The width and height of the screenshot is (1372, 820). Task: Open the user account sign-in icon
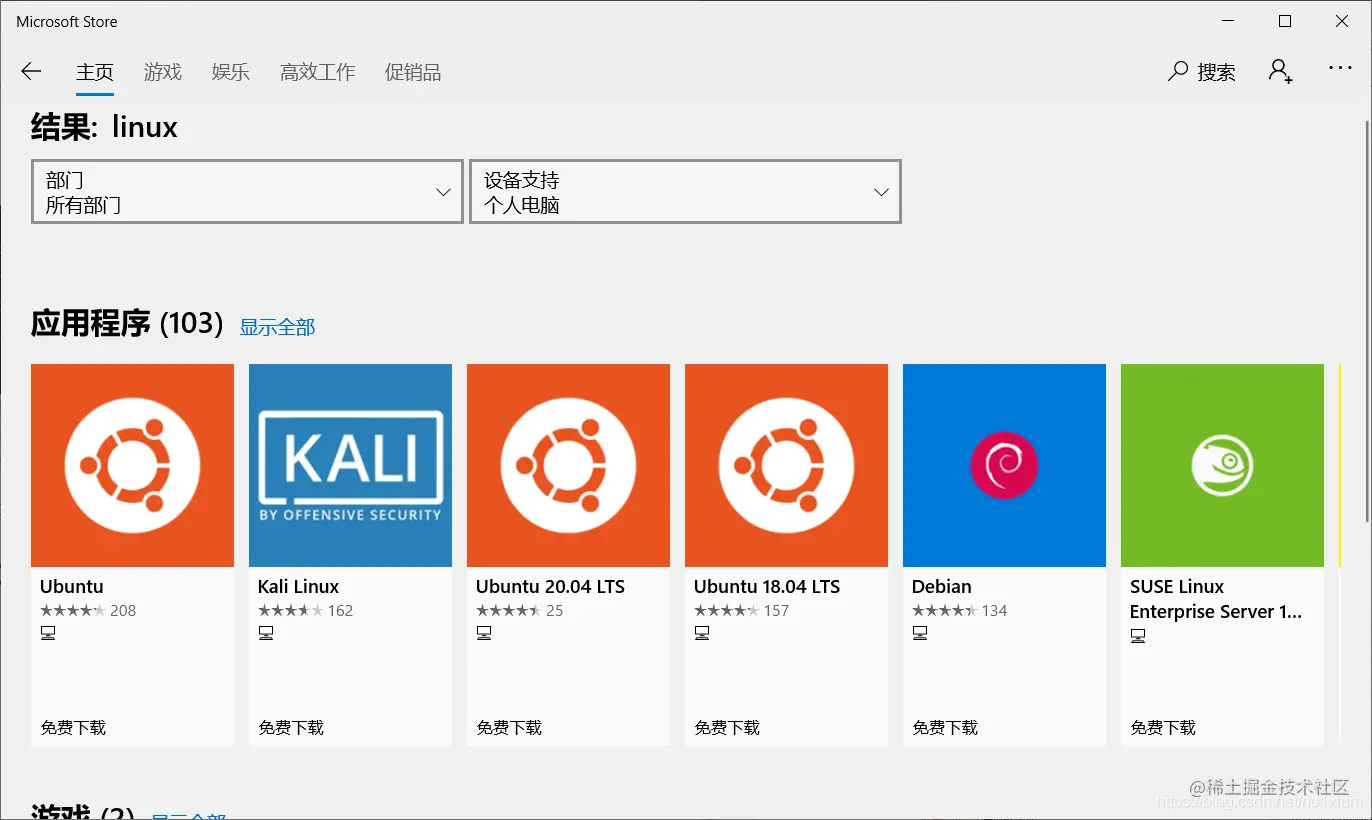[x=1280, y=71]
